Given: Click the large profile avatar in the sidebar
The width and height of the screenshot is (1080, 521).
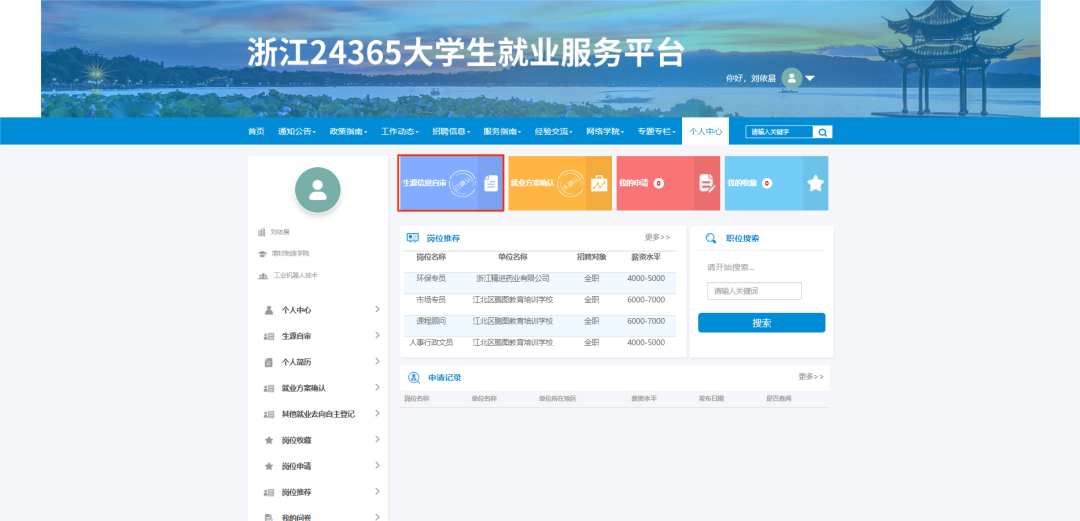Looking at the screenshot, I should (x=318, y=190).
